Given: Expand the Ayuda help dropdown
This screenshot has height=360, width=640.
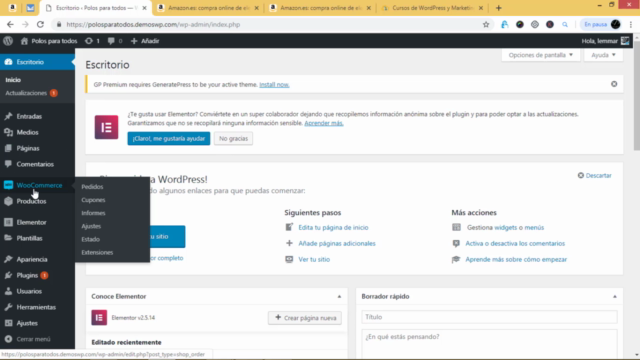Looking at the screenshot, I should (603, 55).
